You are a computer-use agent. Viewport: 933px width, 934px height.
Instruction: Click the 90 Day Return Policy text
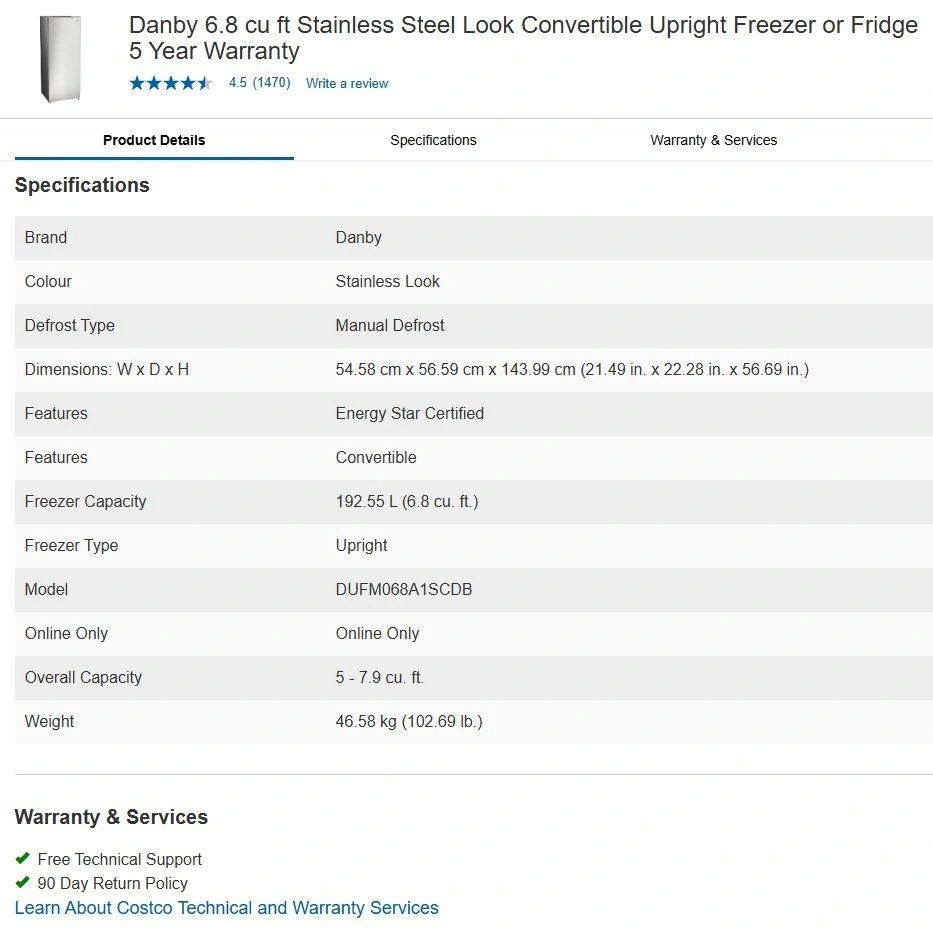pyautogui.click(x=113, y=883)
